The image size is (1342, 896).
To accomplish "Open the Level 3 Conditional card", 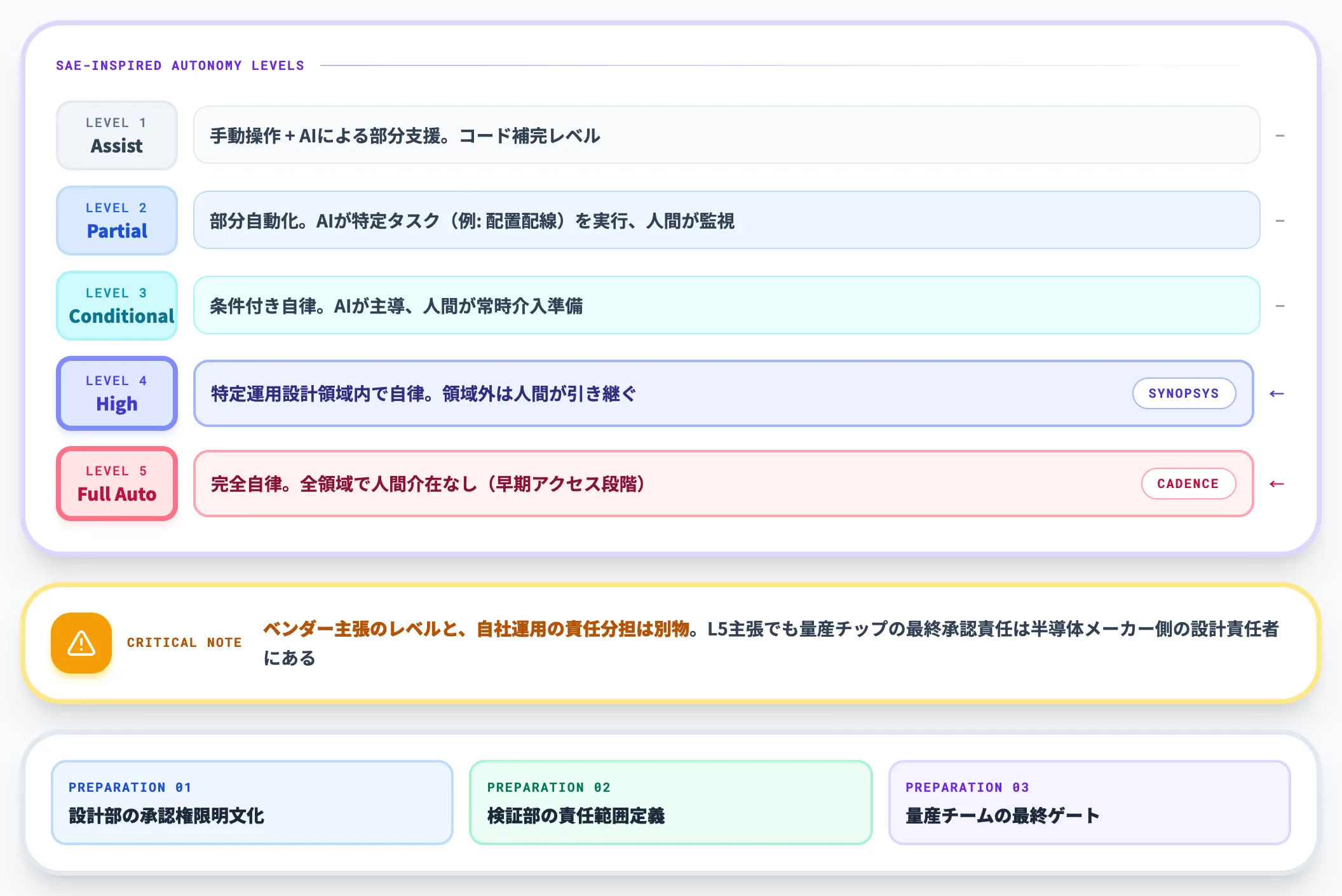I will [x=117, y=306].
